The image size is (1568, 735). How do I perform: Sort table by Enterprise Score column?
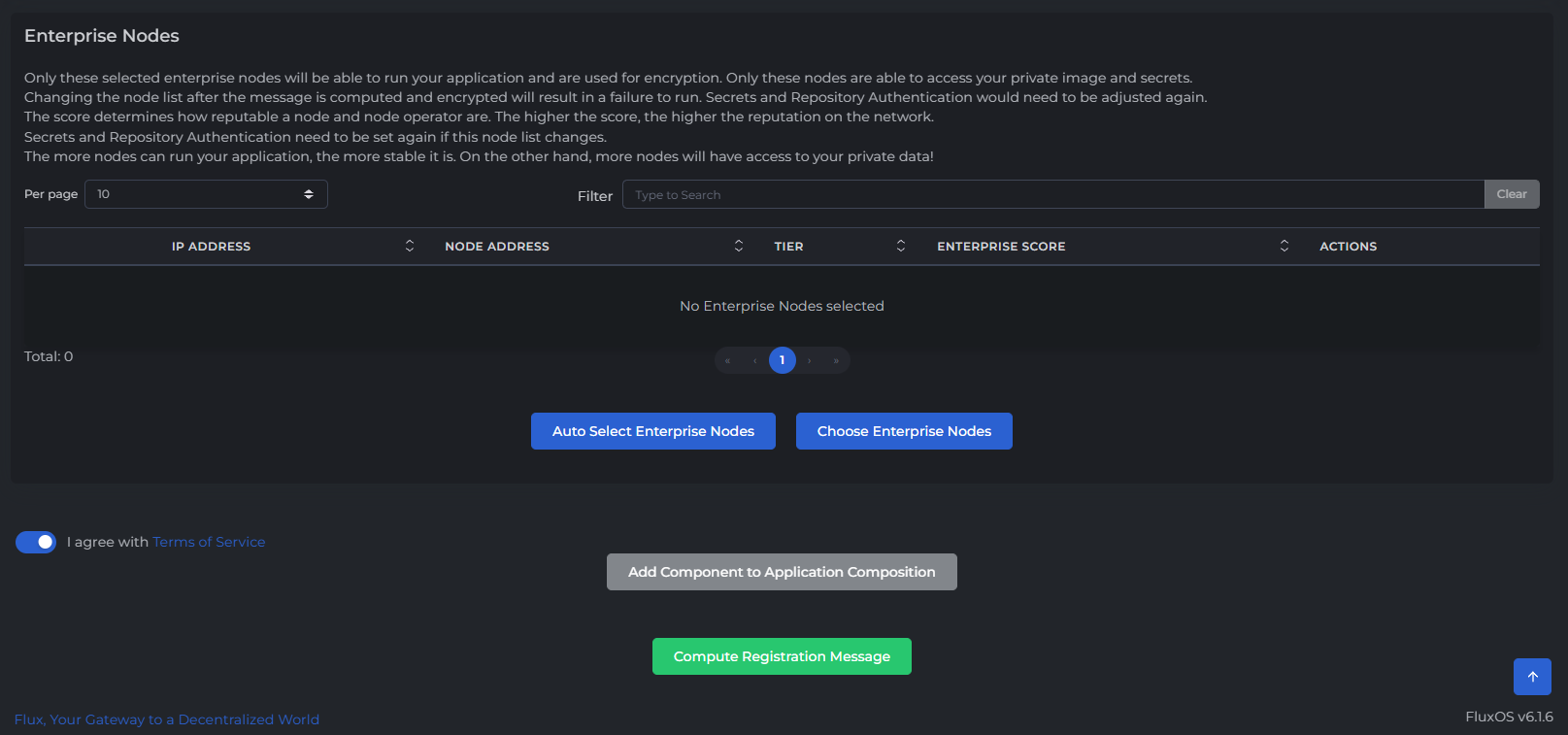point(1001,247)
